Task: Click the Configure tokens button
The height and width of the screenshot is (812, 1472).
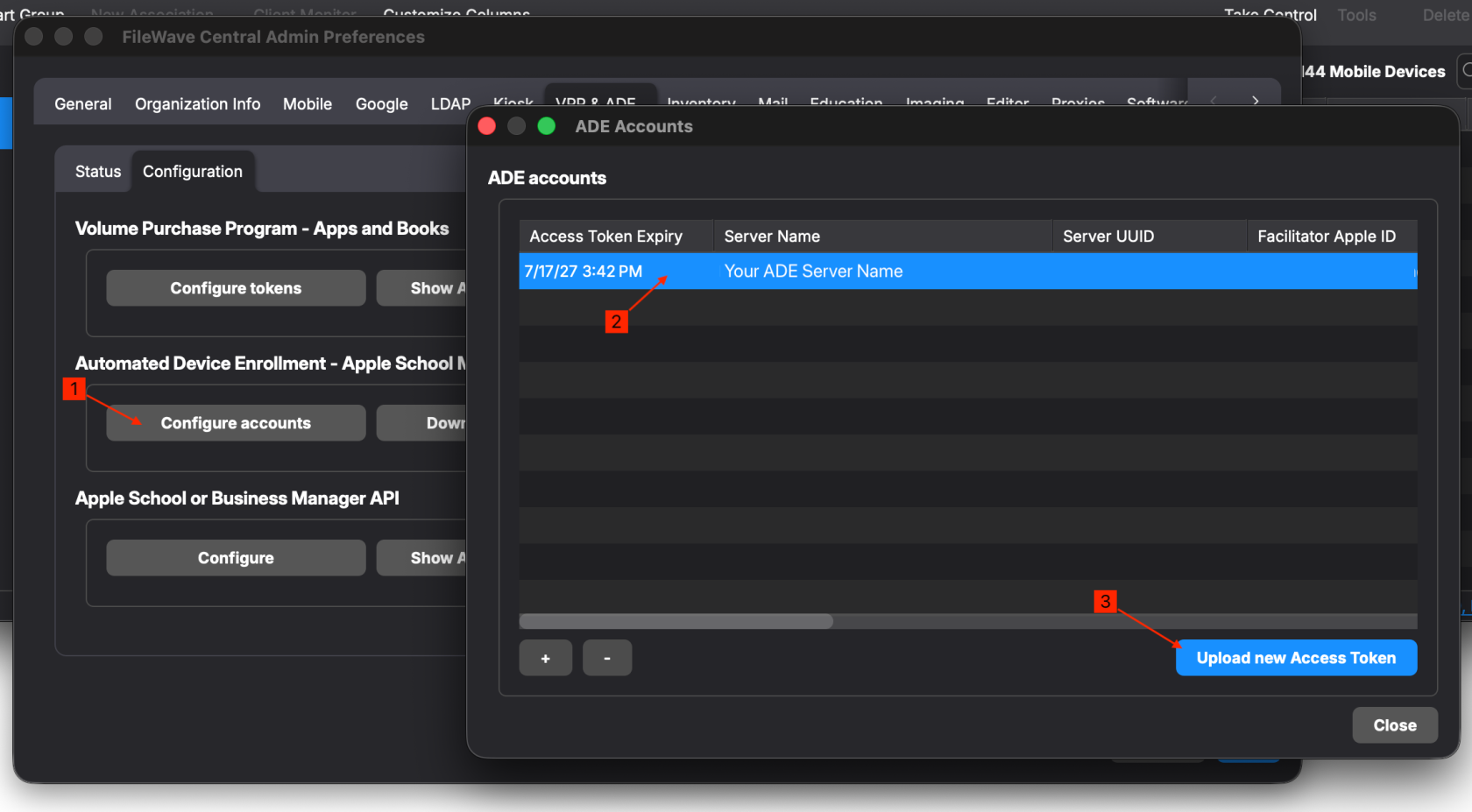Action: click(236, 288)
